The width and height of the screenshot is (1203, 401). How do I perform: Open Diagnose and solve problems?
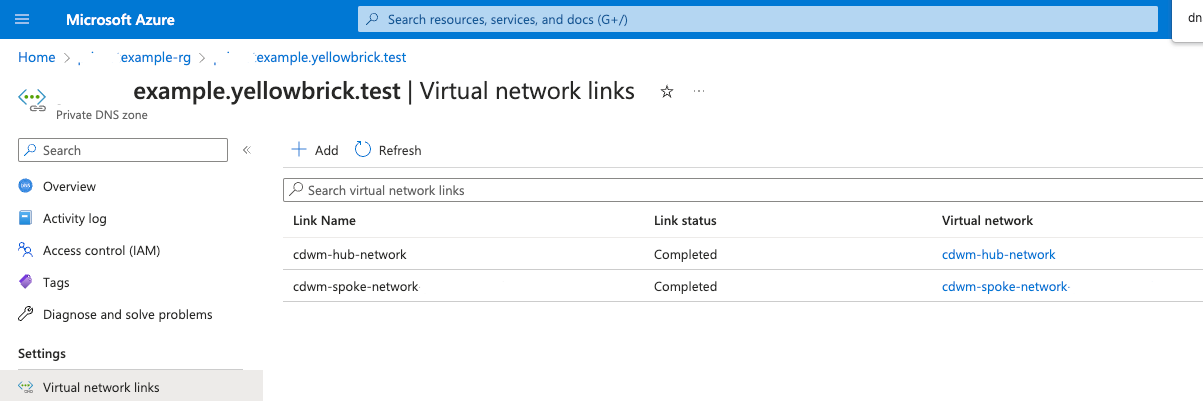click(x=127, y=314)
